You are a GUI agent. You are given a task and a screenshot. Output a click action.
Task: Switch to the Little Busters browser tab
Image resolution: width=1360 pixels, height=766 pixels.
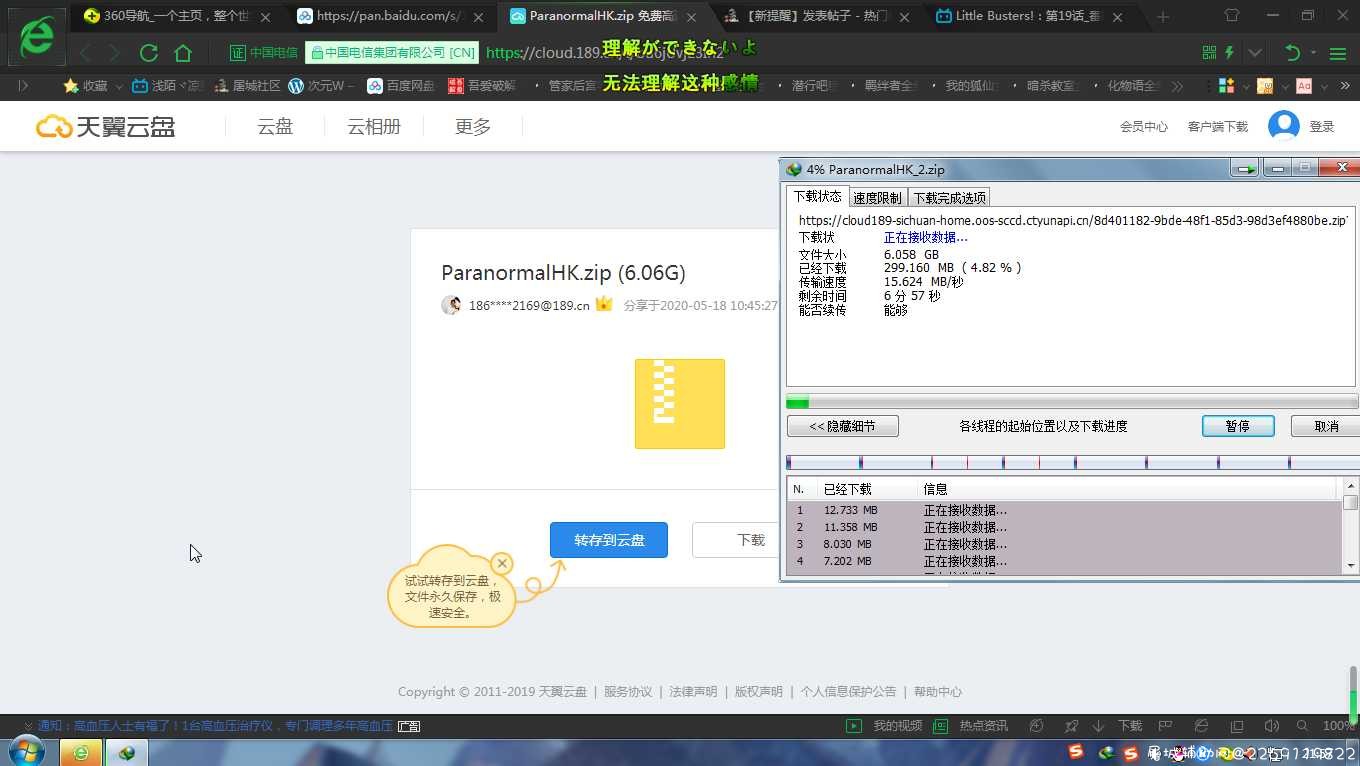[1029, 16]
